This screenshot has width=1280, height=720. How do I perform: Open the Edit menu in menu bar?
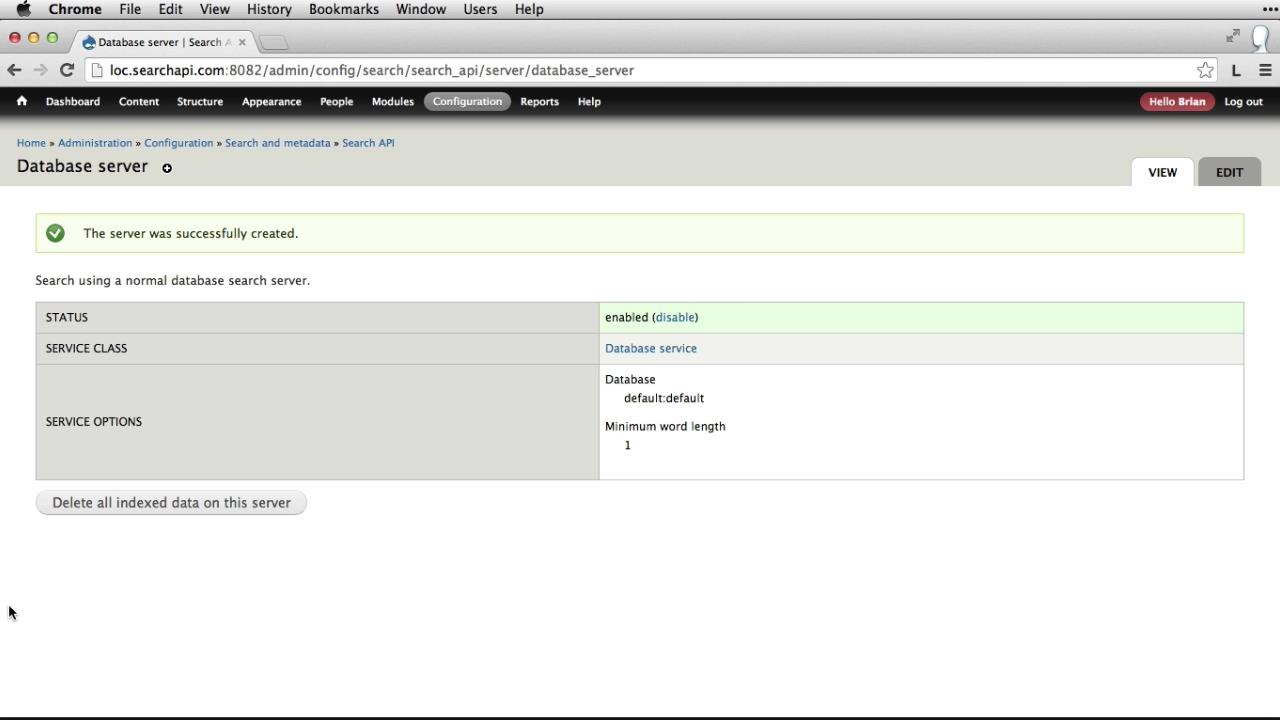coord(170,9)
